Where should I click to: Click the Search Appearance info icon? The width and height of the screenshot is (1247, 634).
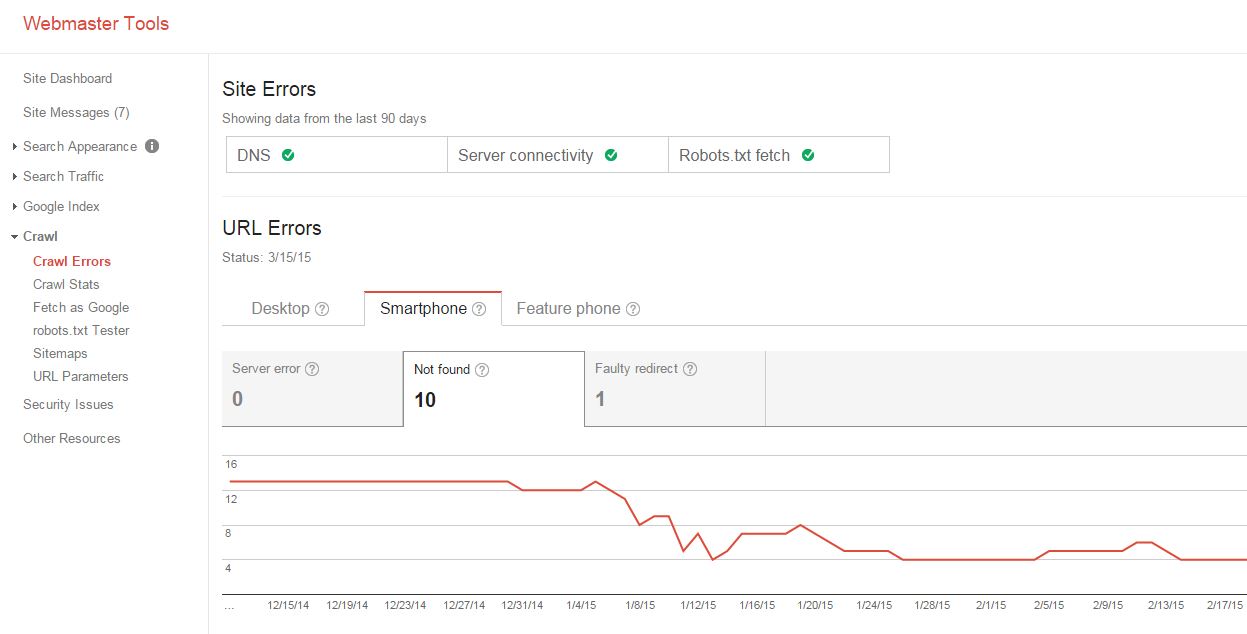152,146
